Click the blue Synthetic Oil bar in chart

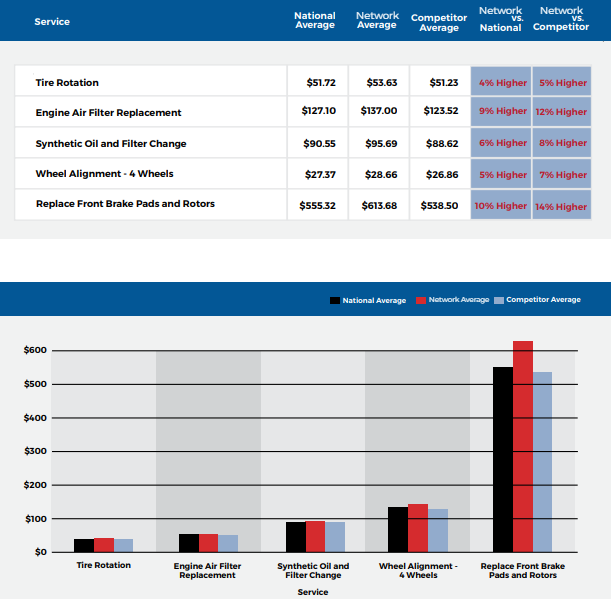coord(335,537)
